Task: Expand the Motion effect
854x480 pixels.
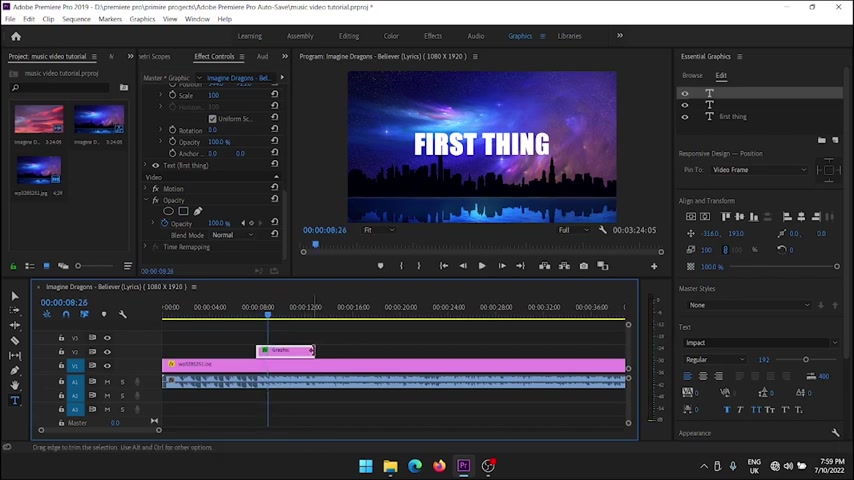Action: [x=145, y=189]
